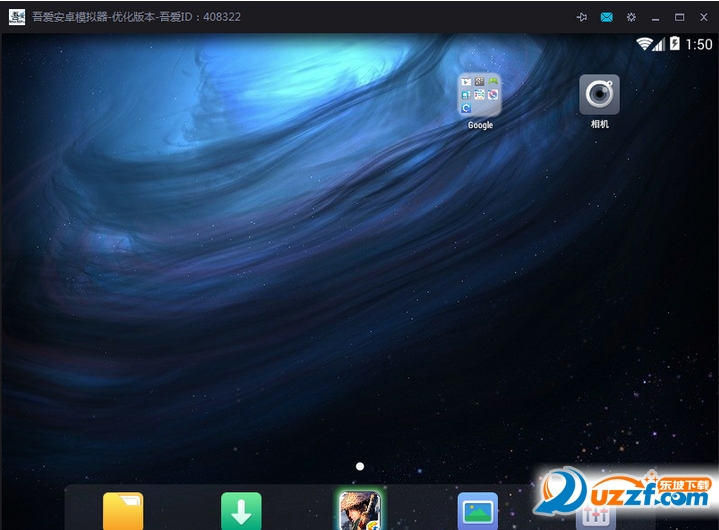Open the green download arrow app
Image resolution: width=719 pixels, height=530 pixels.
click(x=241, y=511)
